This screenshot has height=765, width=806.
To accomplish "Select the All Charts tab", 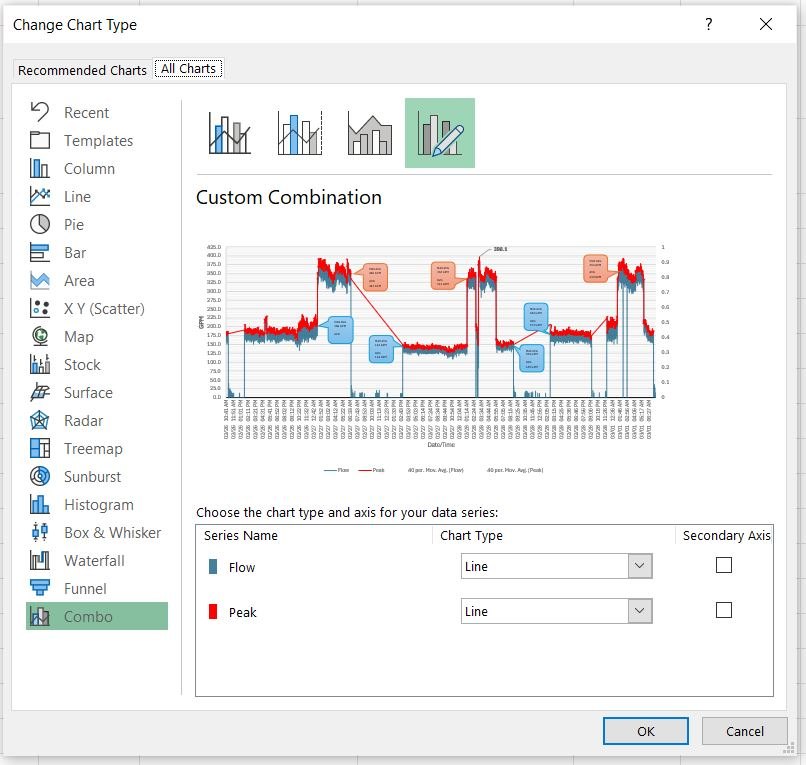I will pyautogui.click(x=188, y=68).
